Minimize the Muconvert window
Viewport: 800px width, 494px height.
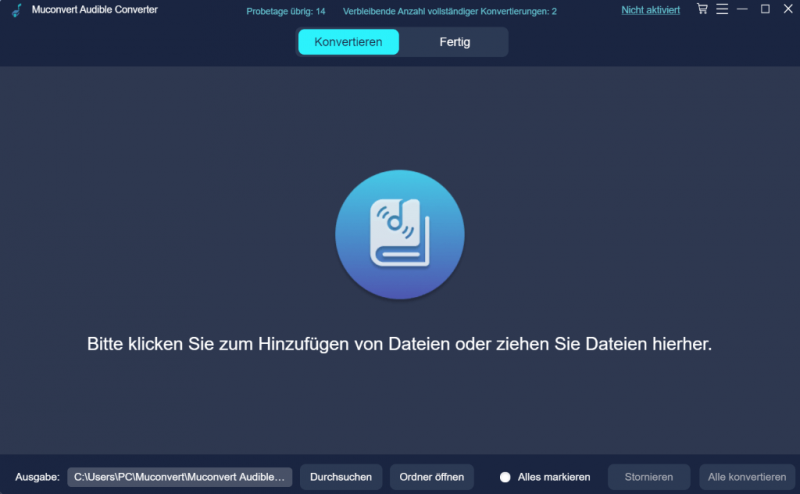pos(742,9)
